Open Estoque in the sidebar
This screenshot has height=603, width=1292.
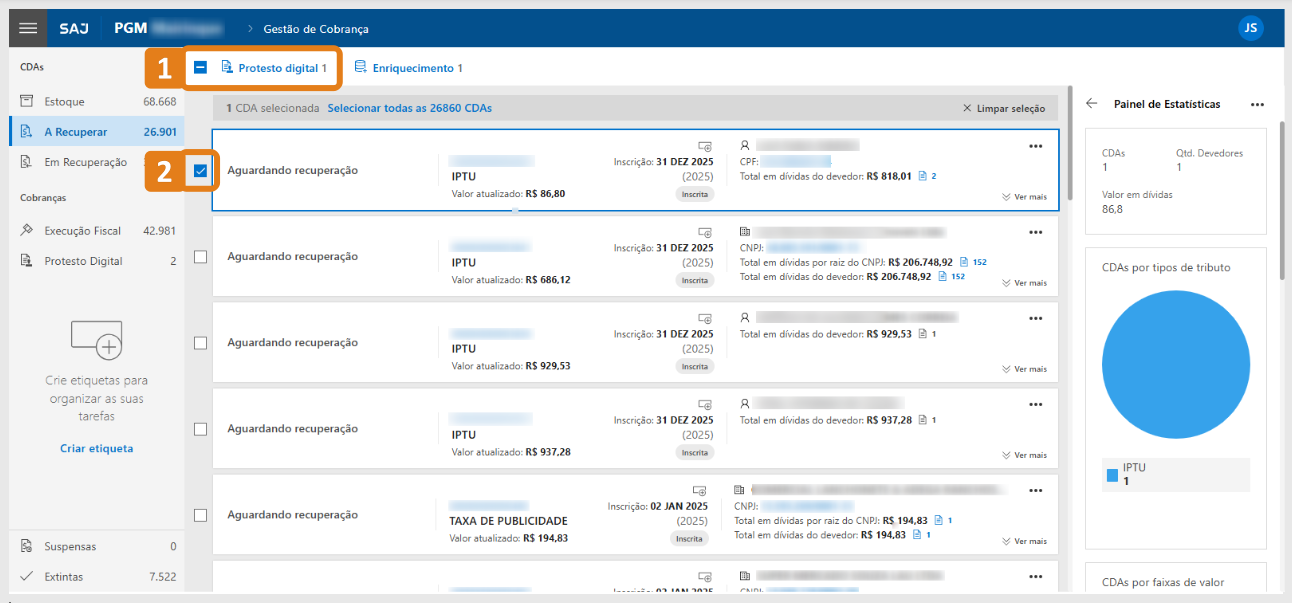[65, 102]
